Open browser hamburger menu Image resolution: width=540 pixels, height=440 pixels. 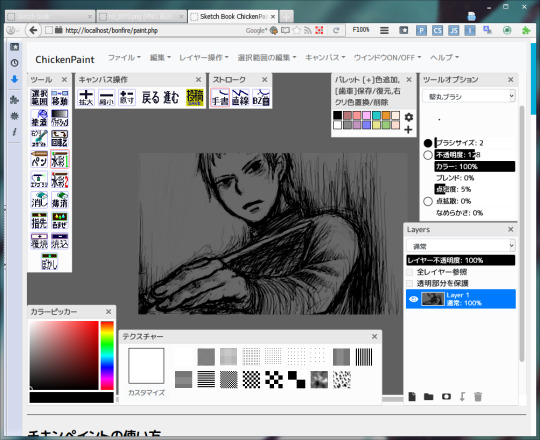point(384,30)
